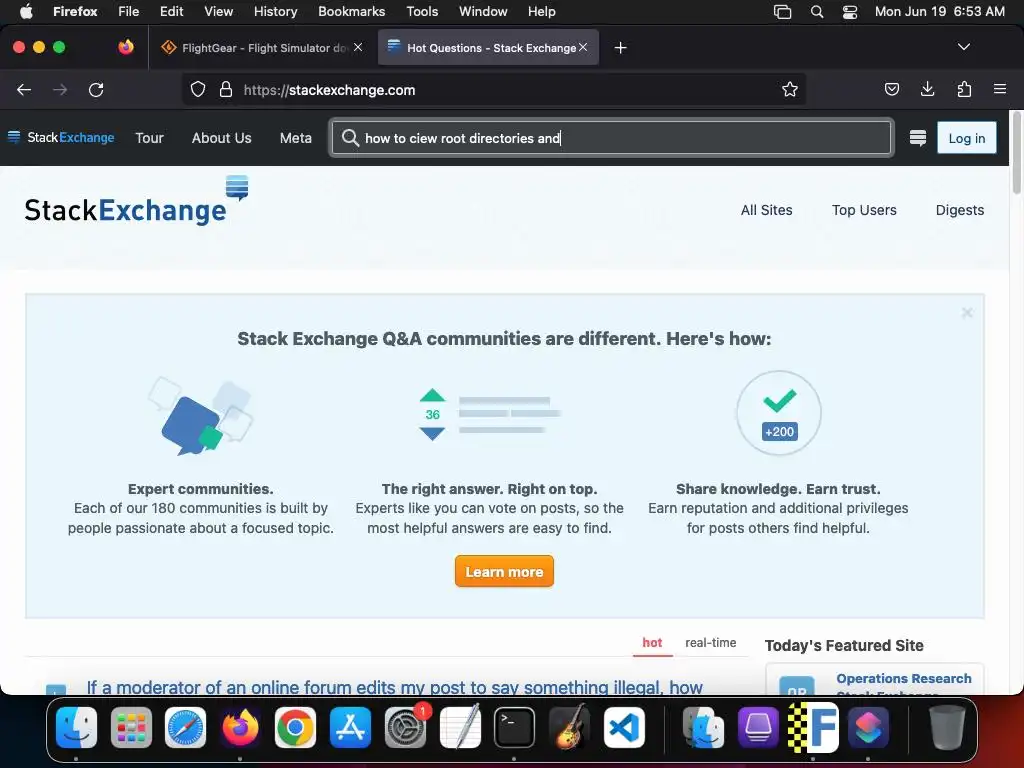Open the Apple menu

coord(26,11)
